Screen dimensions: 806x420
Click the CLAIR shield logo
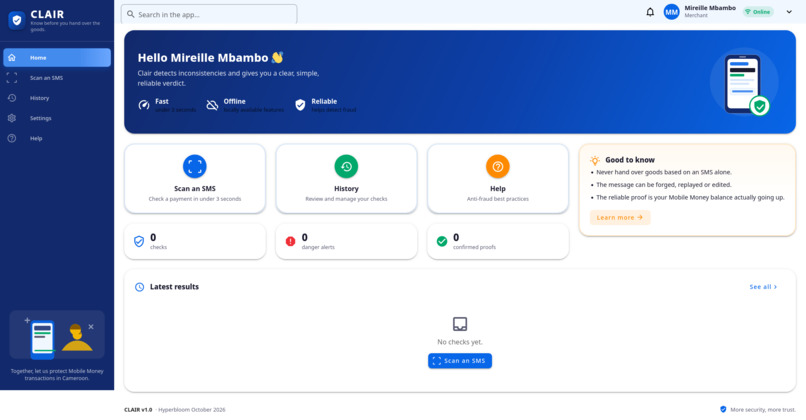click(16, 20)
